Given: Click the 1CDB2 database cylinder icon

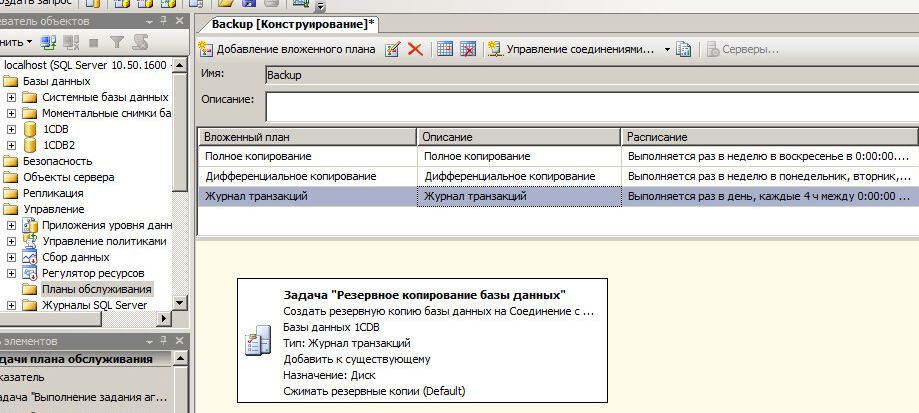Looking at the screenshot, I should pyautogui.click(x=29, y=145).
